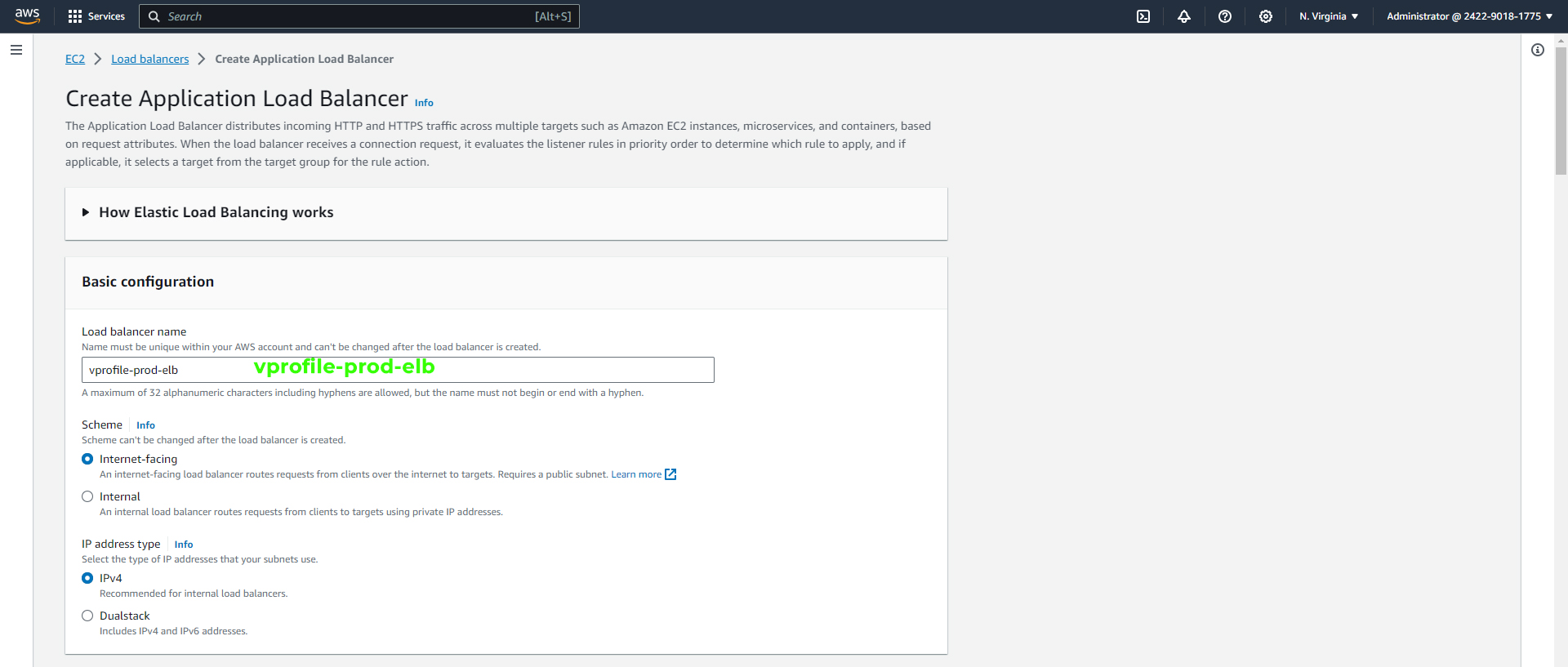Click Info link next to page title
The width and height of the screenshot is (1568, 667).
pos(424,103)
